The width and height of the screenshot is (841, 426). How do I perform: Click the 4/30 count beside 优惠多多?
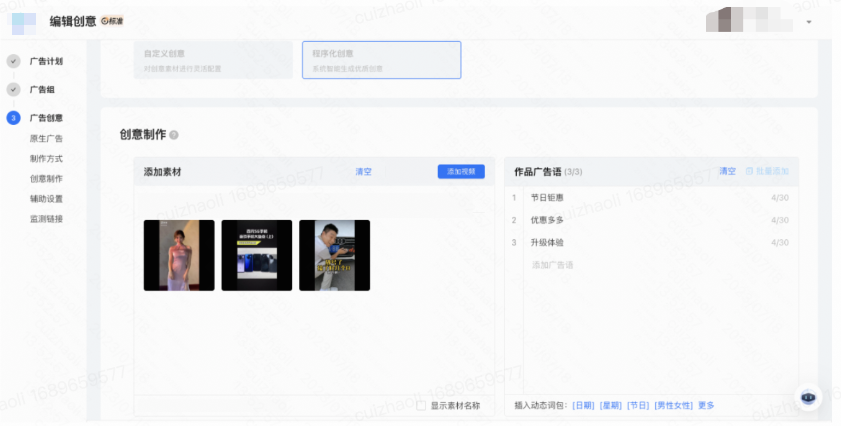780,220
